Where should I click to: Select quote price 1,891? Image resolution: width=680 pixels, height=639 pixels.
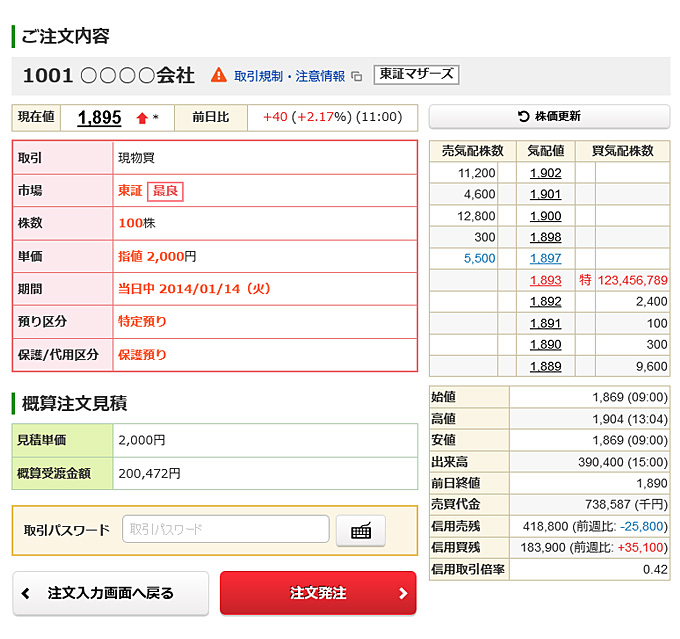(x=546, y=323)
